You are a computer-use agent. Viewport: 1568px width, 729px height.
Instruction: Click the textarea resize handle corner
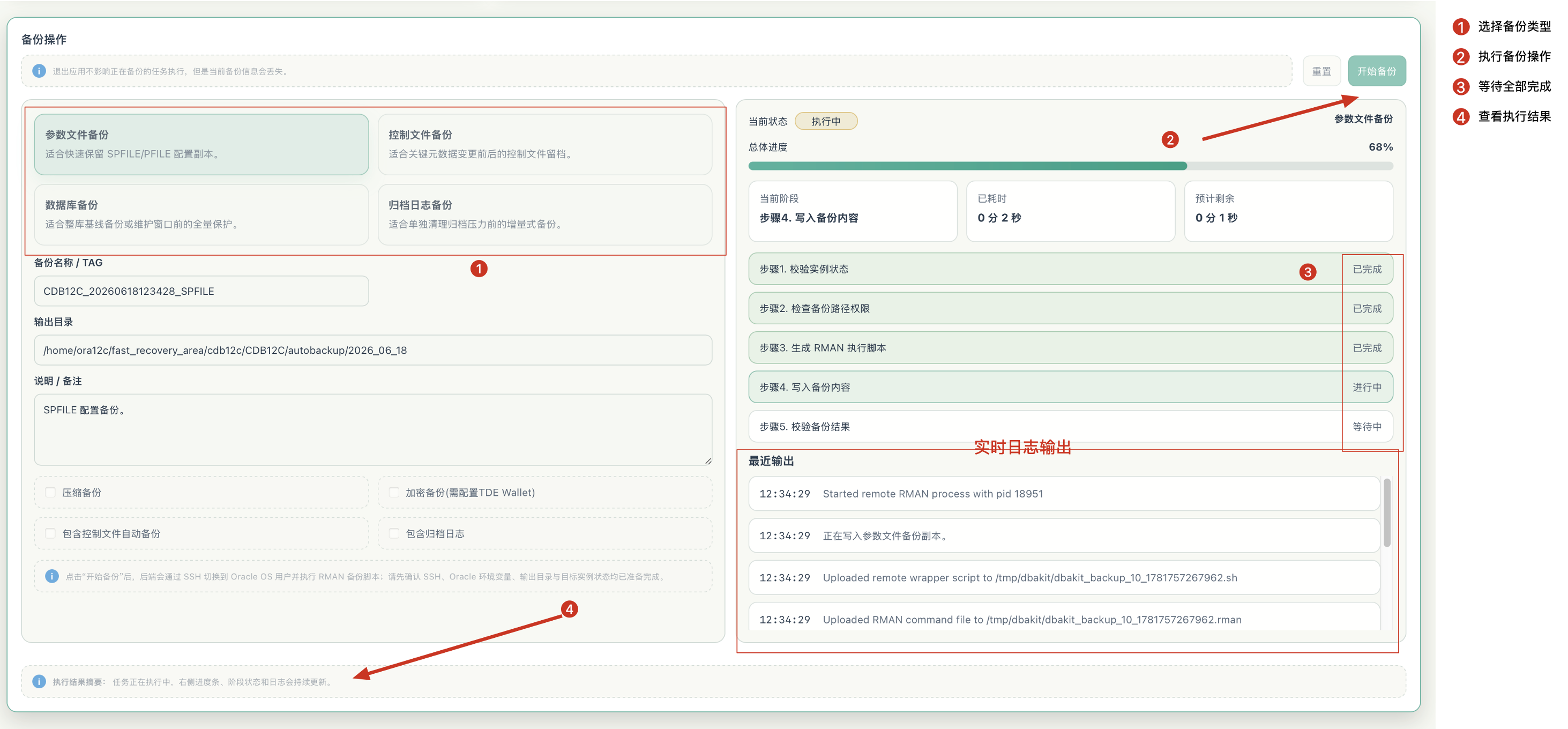tap(708, 461)
